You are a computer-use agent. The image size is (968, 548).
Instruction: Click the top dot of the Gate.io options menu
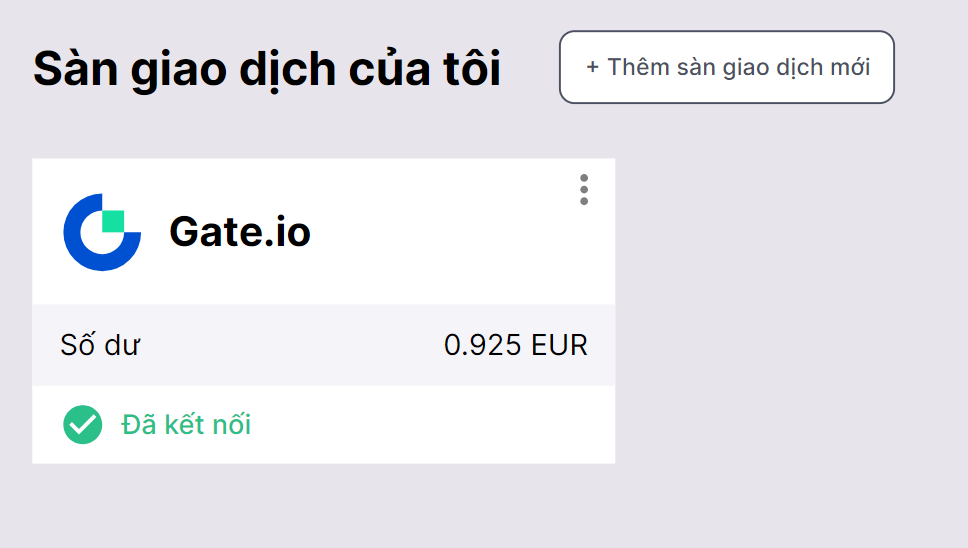584,178
